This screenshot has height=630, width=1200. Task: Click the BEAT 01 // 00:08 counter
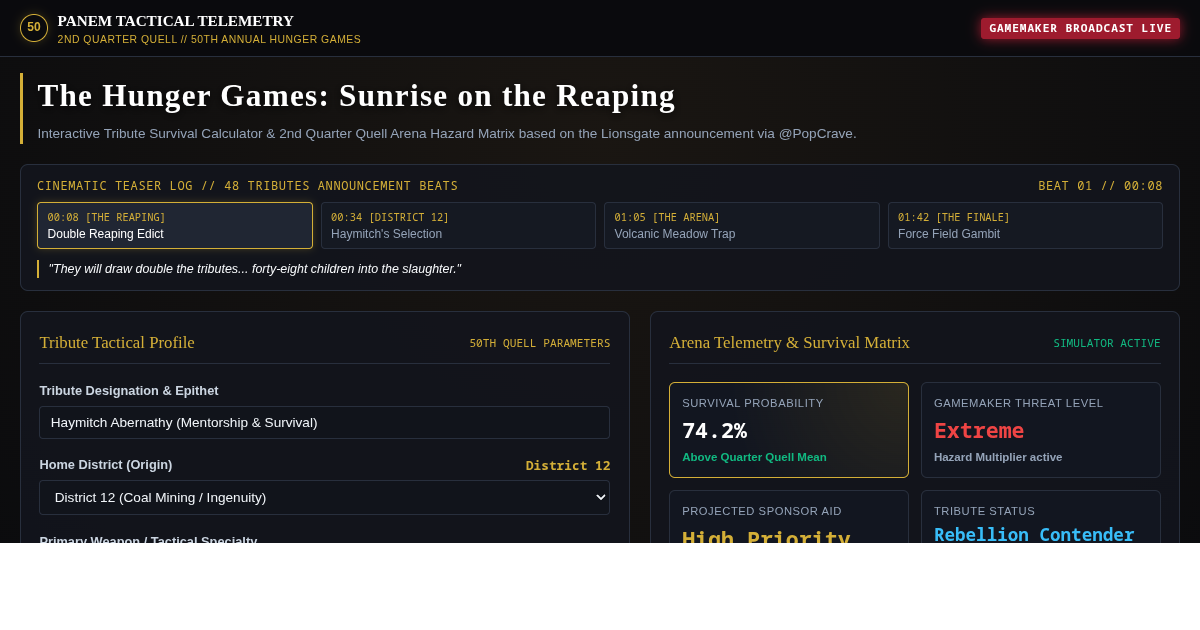(x=1100, y=186)
